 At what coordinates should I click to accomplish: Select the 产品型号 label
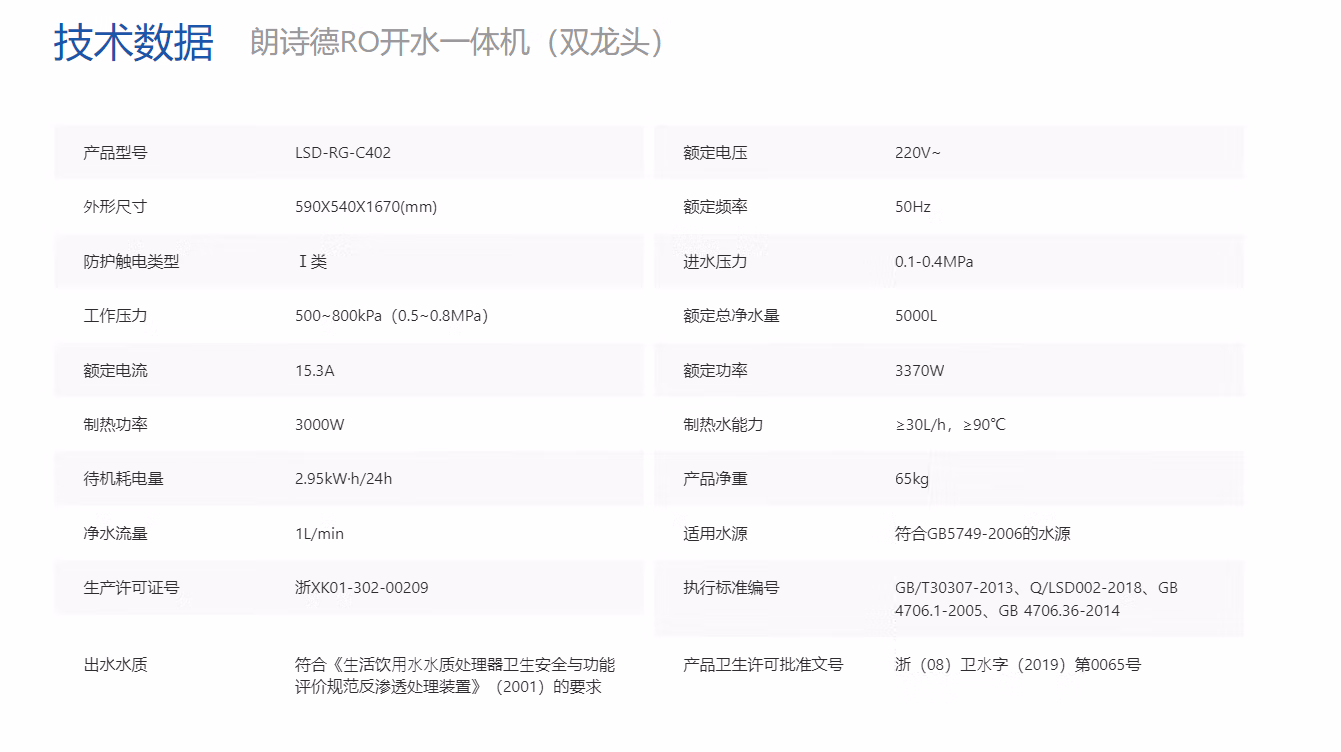tap(115, 153)
